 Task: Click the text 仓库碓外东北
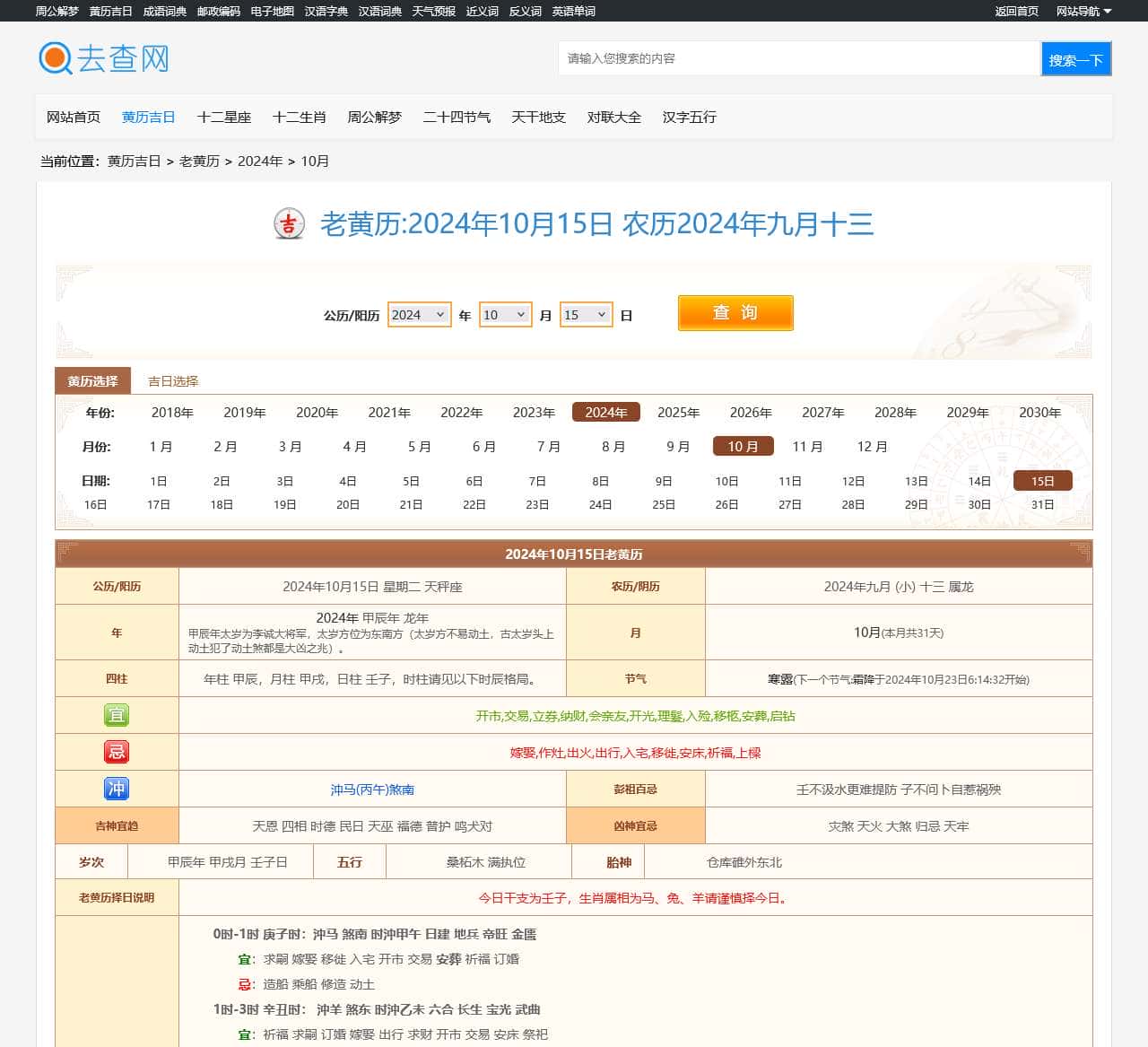coord(744,862)
